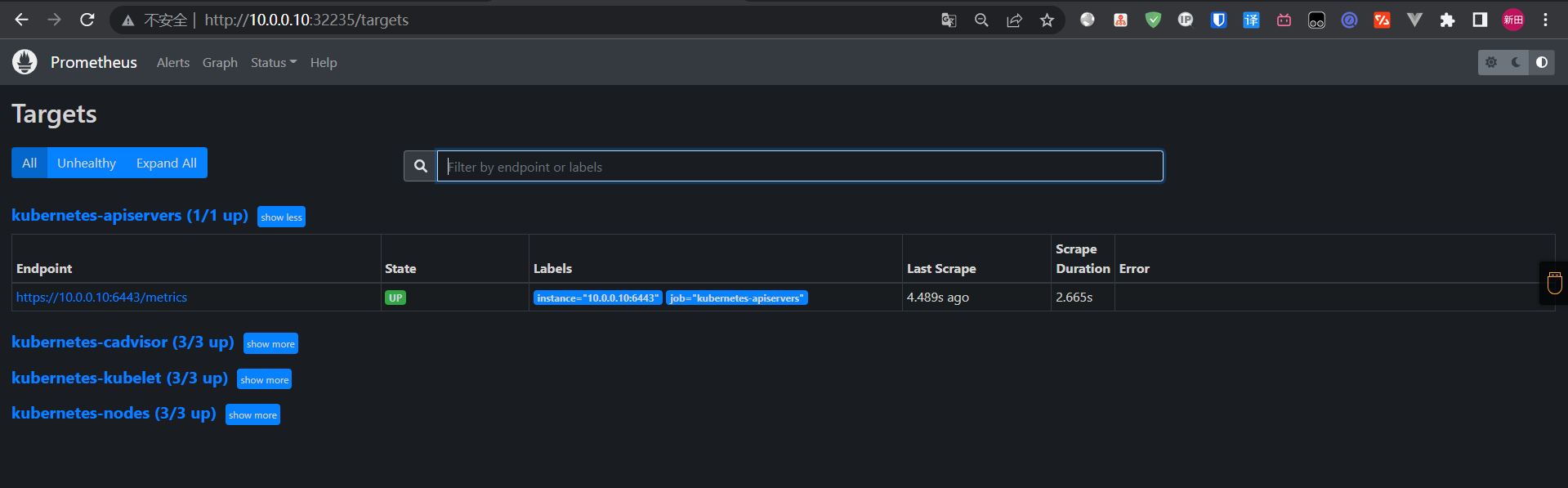Reload the page with the refresh icon
Image resolution: width=1568 pixels, height=488 pixels.
87,20
